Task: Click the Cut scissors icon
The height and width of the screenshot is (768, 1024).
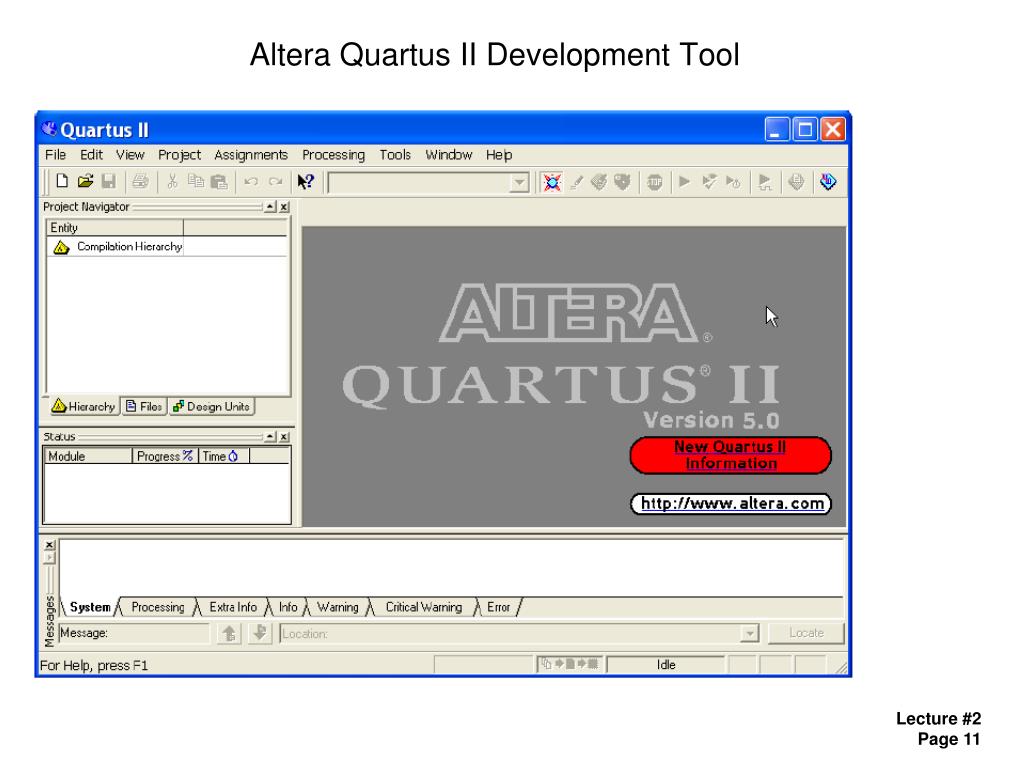Action: (x=172, y=182)
